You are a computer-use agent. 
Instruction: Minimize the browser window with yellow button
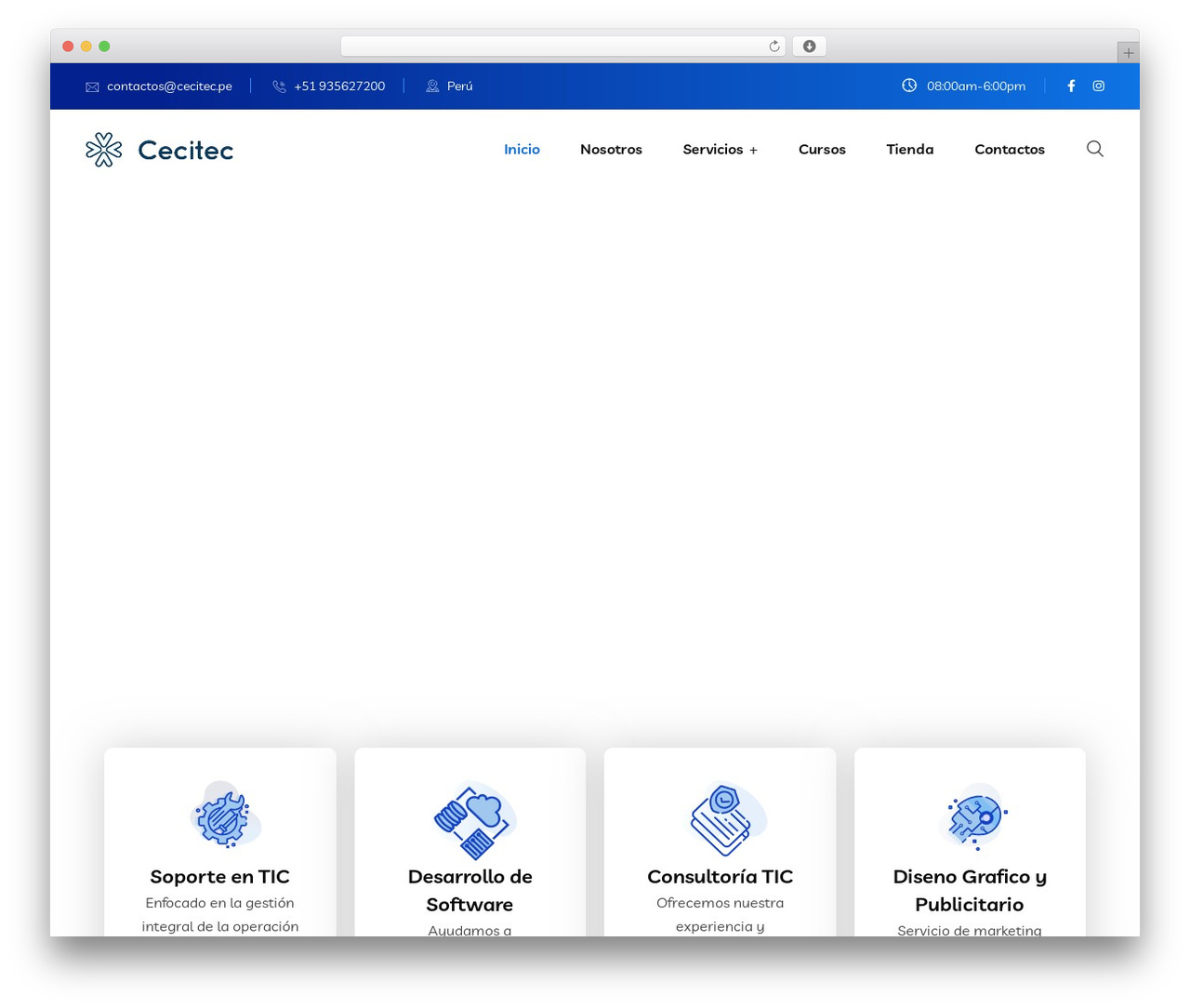[x=86, y=46]
